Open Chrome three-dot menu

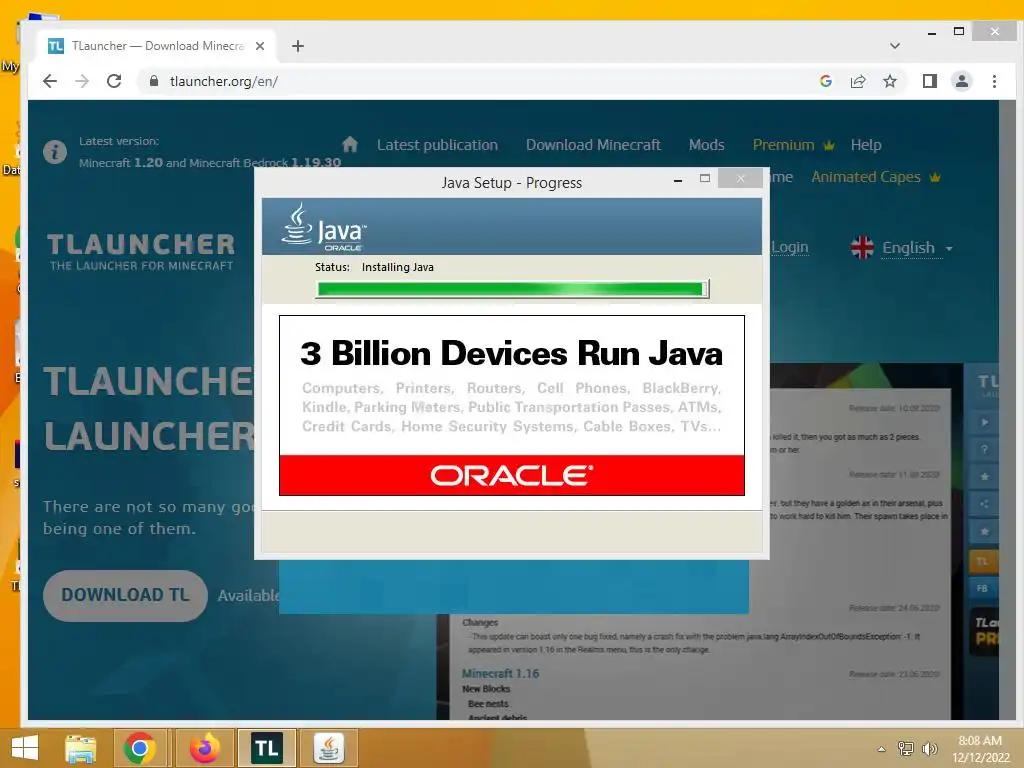(x=994, y=81)
